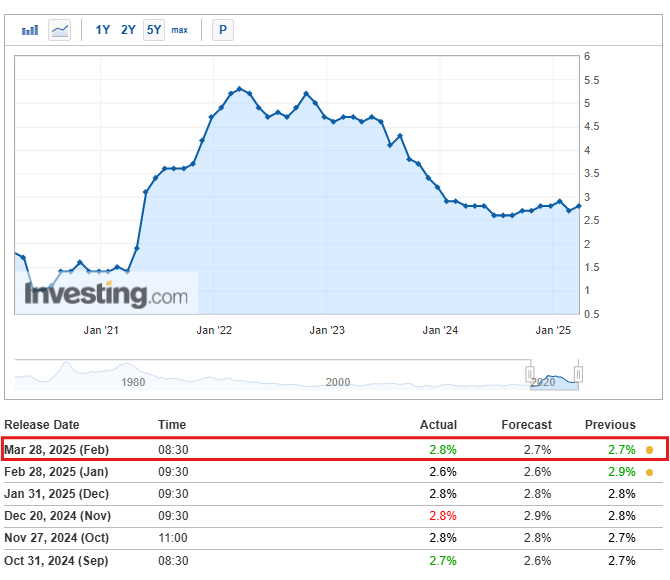Click the 1980 area in navigator timeline
Viewport: 670px width, 580px height.
(x=133, y=382)
